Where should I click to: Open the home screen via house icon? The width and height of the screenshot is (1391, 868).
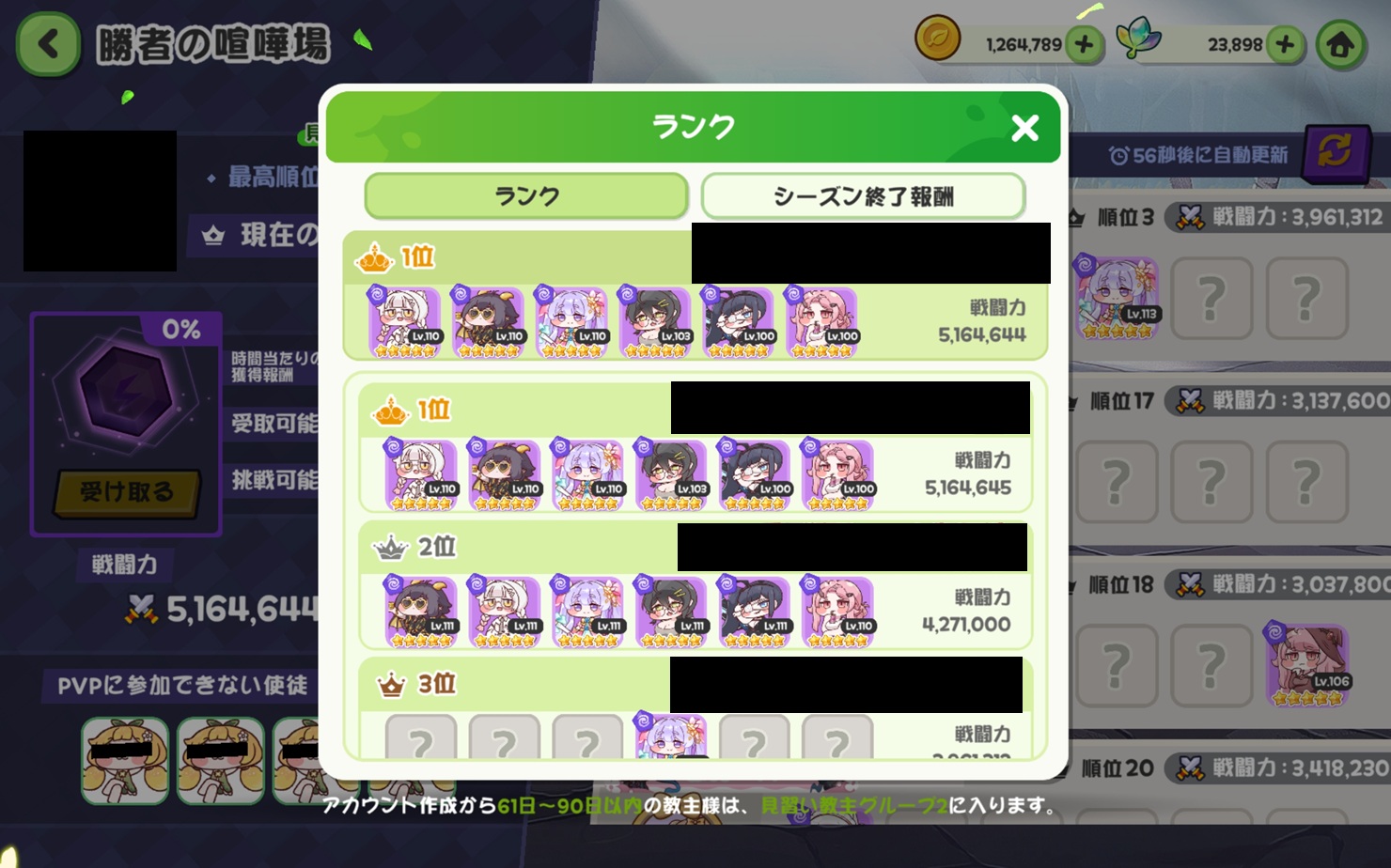point(1341,43)
